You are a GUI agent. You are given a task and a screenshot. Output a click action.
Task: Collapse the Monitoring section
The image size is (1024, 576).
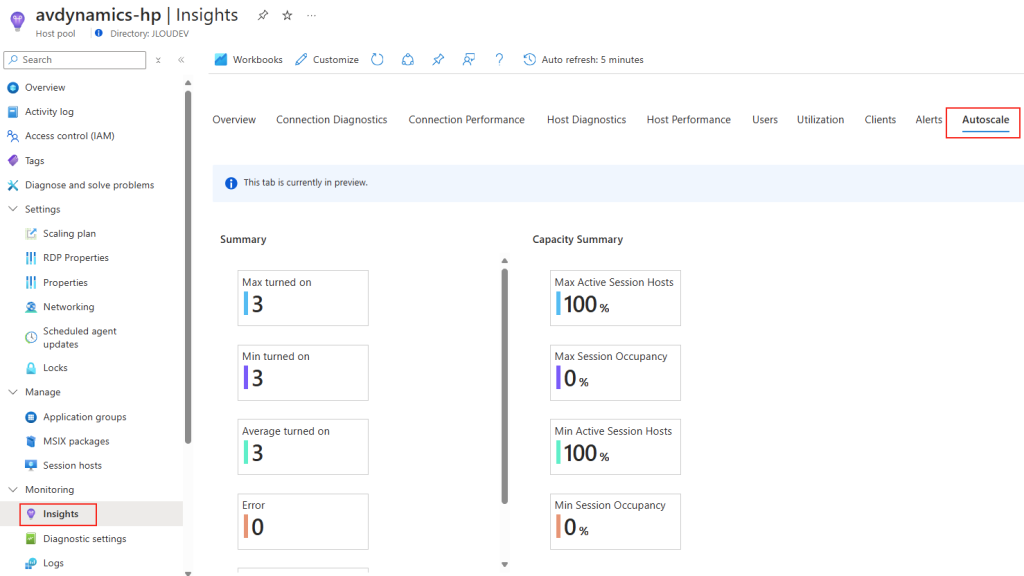13,490
